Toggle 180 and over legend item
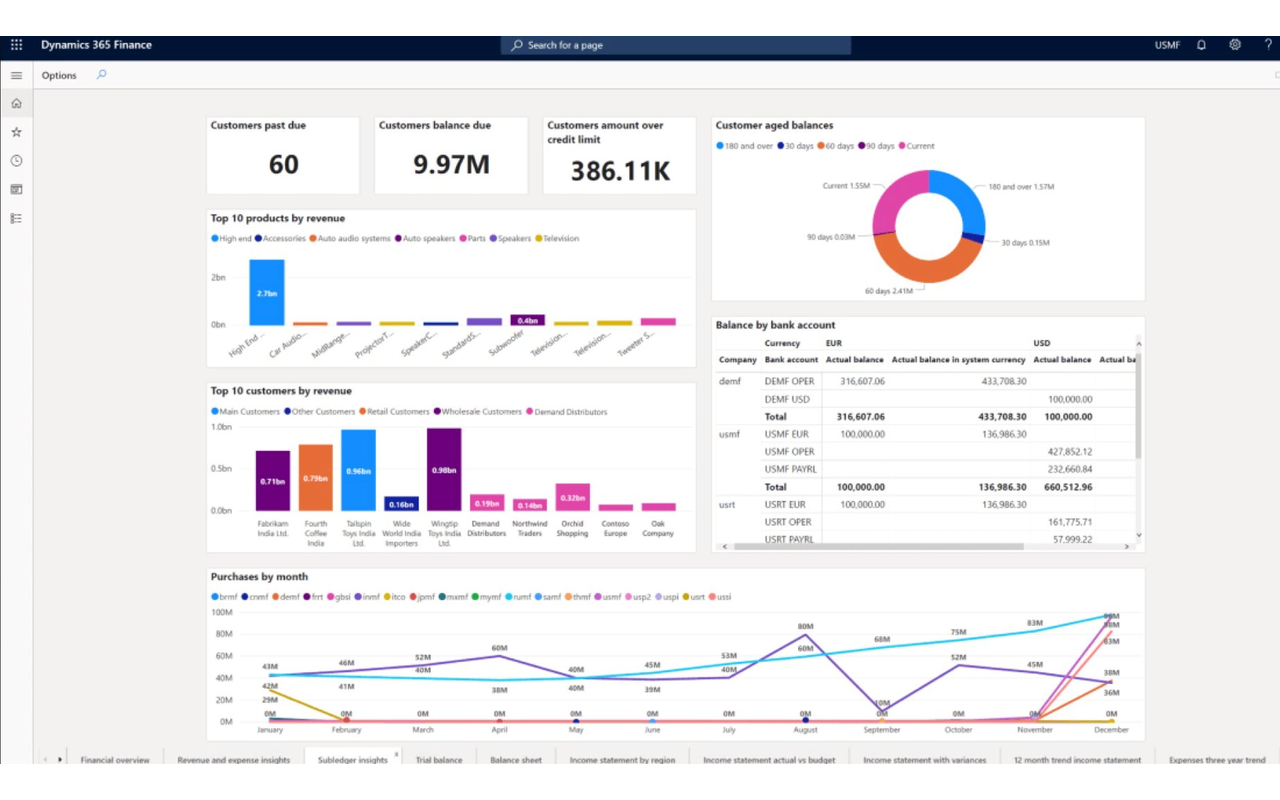 coord(744,146)
